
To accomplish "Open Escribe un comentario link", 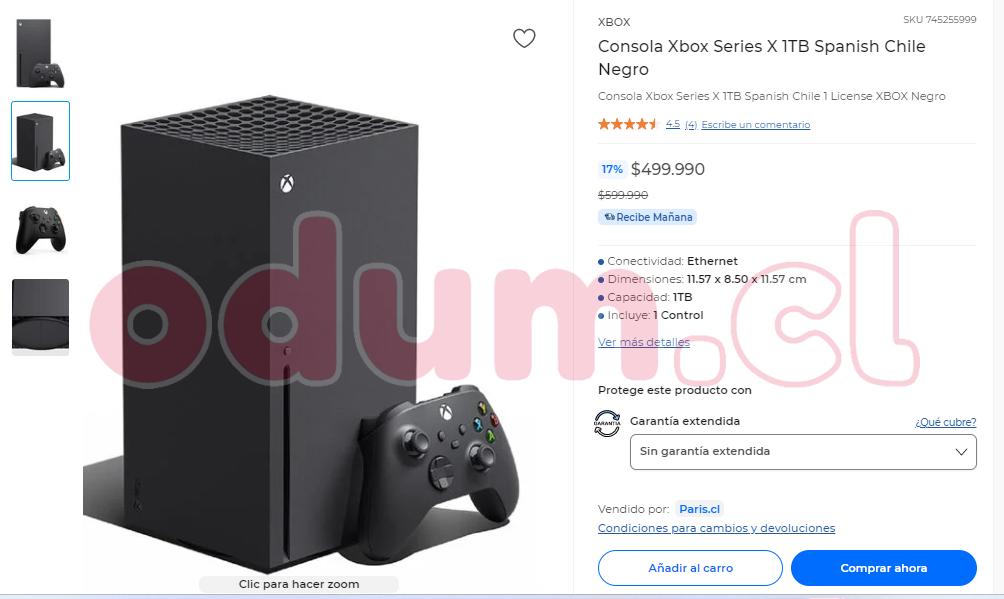I will [756, 125].
